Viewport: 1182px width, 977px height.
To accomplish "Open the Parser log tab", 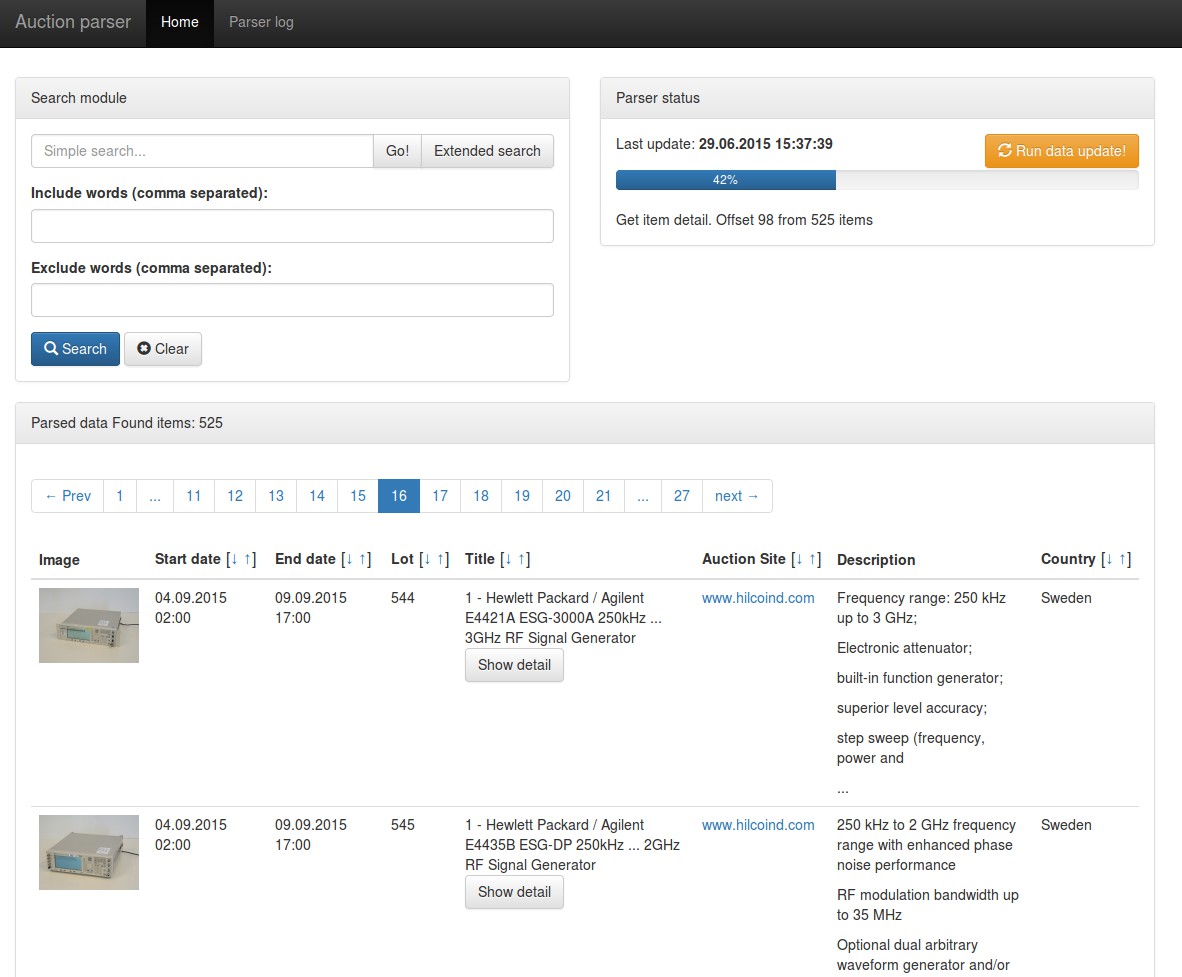I will [261, 22].
